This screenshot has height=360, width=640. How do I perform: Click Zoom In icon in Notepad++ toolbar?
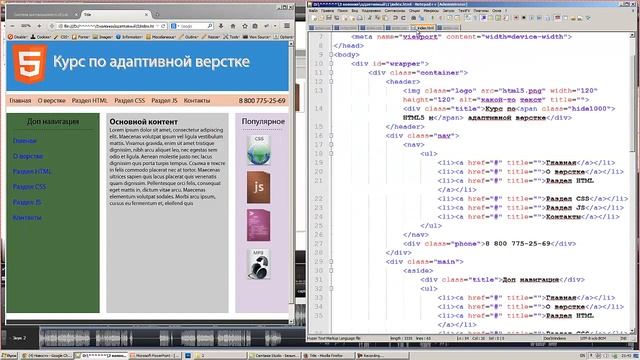pos(433,18)
